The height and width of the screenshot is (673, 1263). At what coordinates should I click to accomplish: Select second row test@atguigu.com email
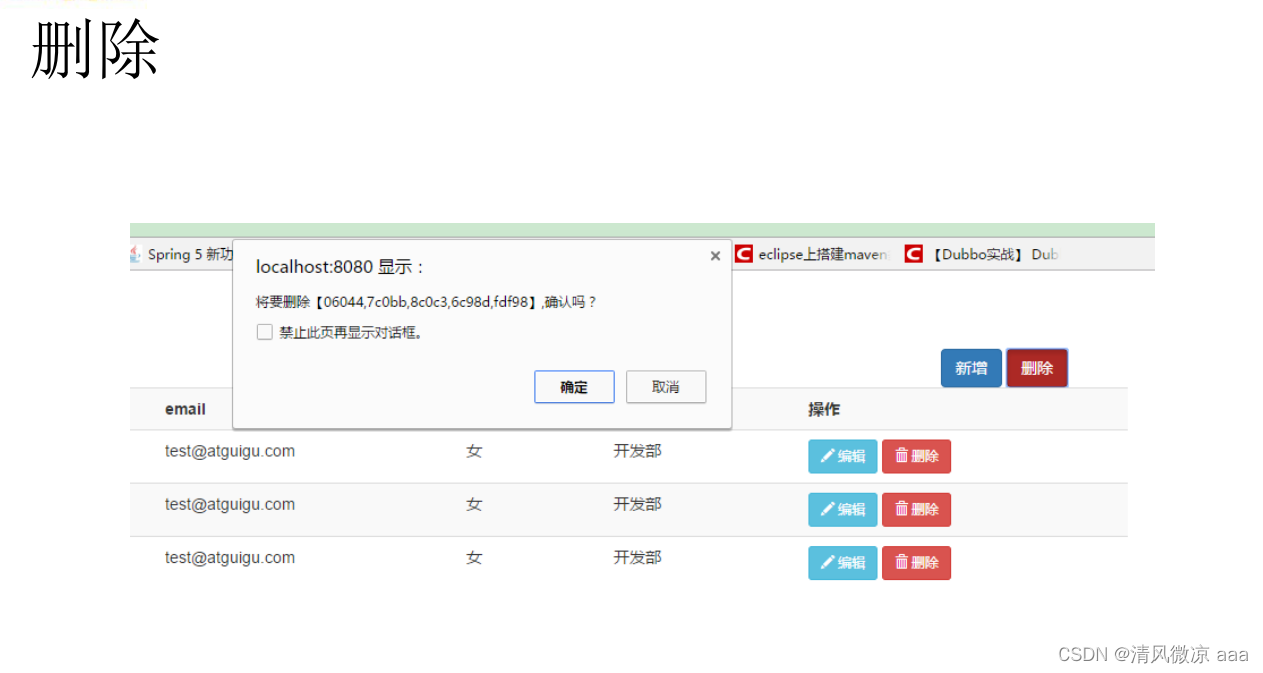coord(230,504)
